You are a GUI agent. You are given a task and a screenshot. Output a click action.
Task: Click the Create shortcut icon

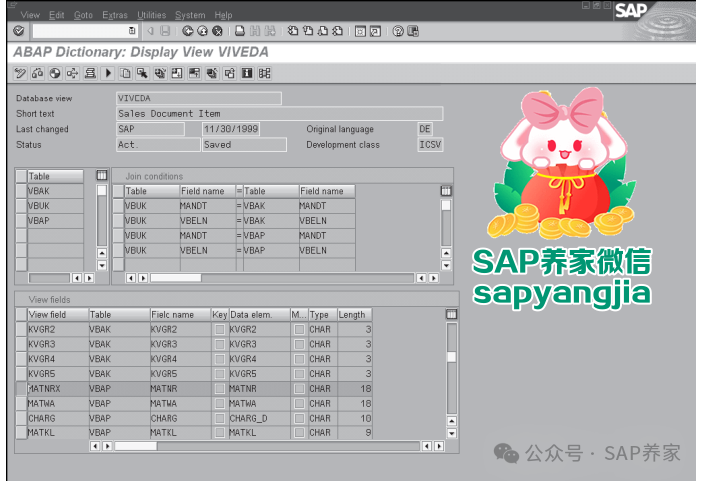[375, 31]
